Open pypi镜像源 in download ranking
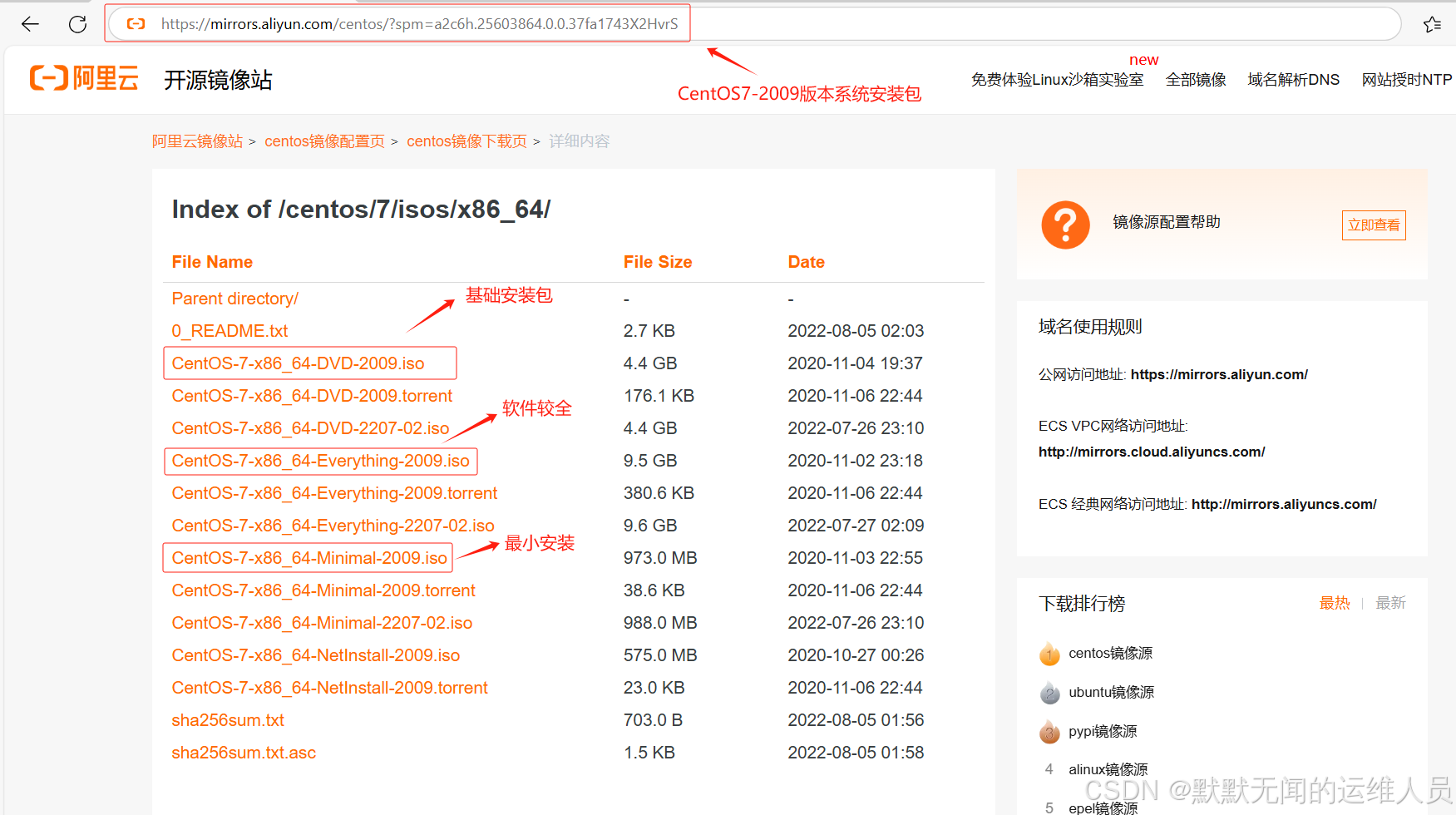Screen dimensions: 1456x815 [x=1103, y=731]
